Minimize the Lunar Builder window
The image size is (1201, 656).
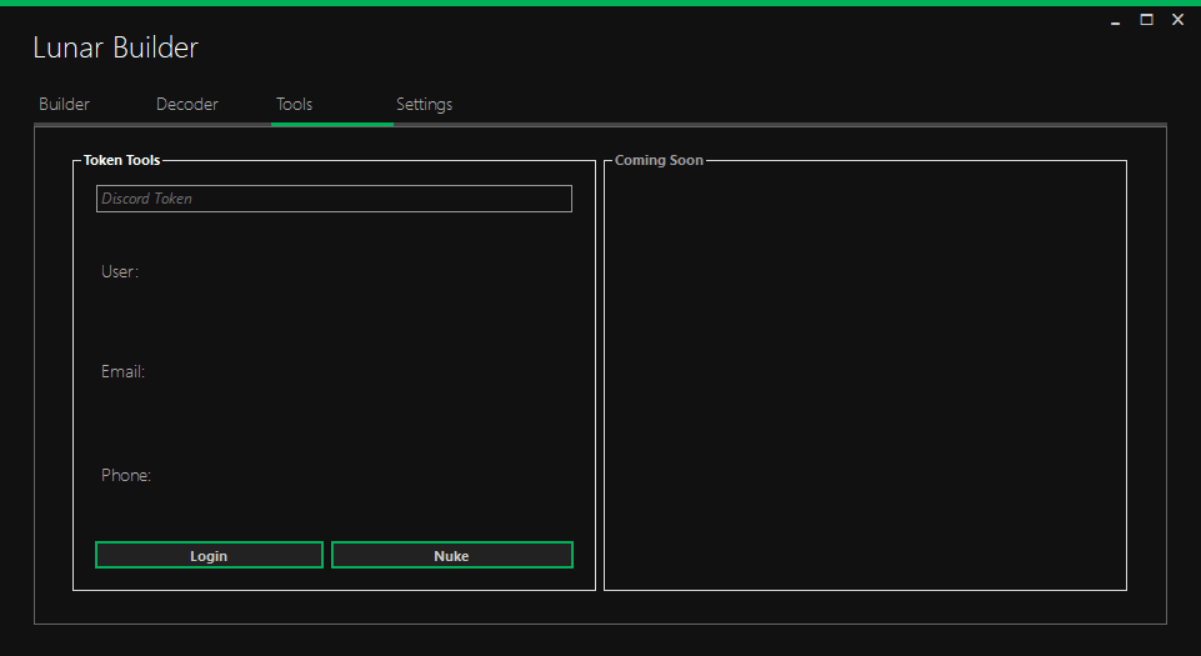tap(1116, 20)
